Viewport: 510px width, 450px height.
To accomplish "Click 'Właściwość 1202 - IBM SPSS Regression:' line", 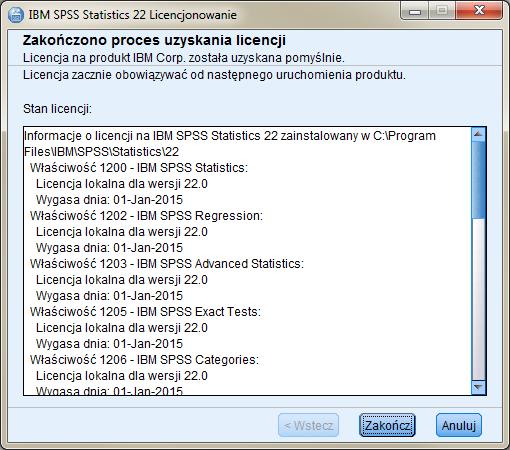I will click(x=146, y=216).
